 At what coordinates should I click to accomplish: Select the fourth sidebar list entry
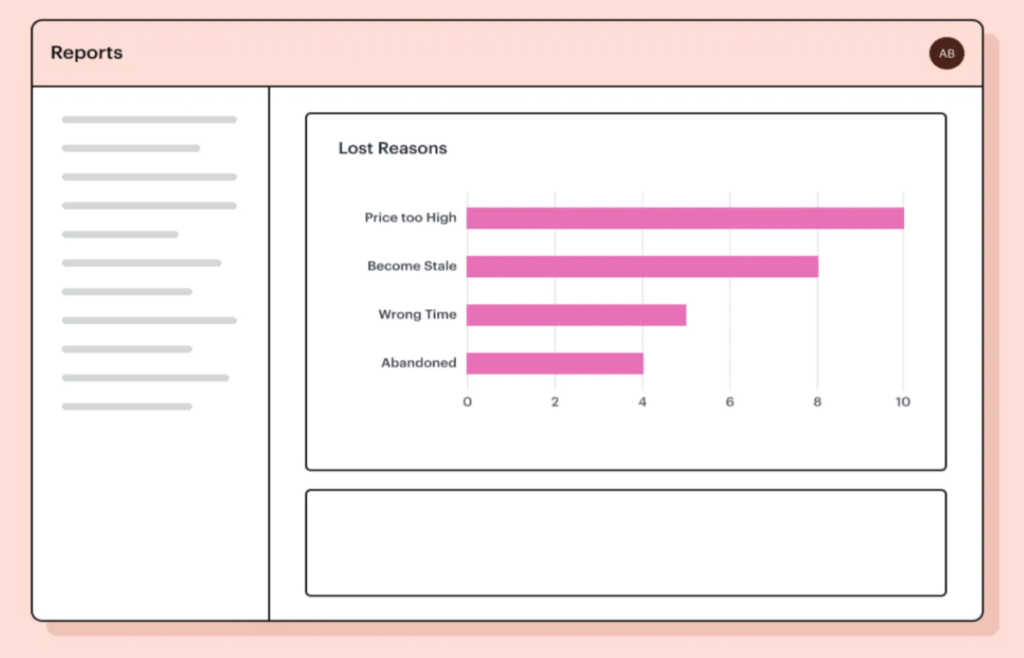pos(148,205)
